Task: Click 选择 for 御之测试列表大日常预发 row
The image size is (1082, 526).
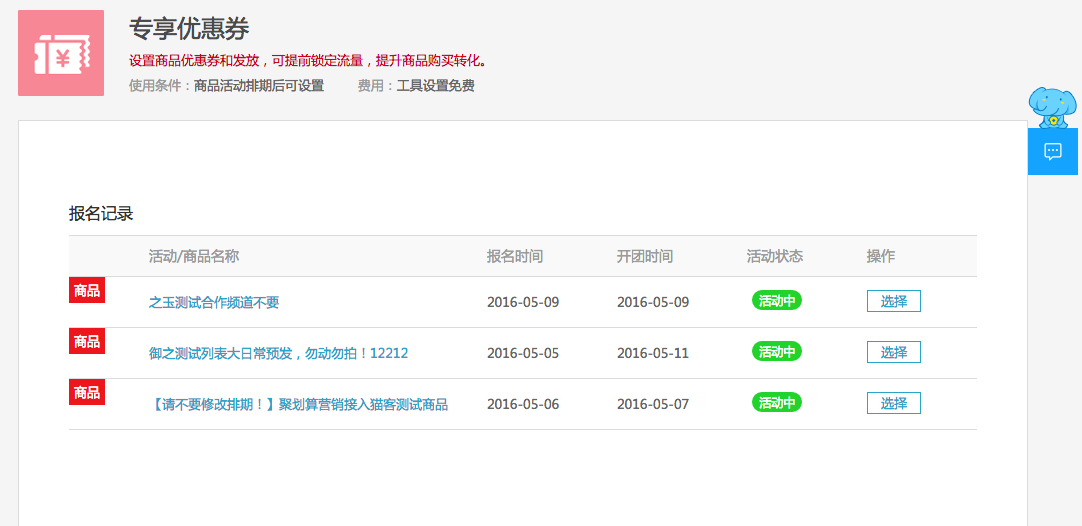Action: [894, 352]
